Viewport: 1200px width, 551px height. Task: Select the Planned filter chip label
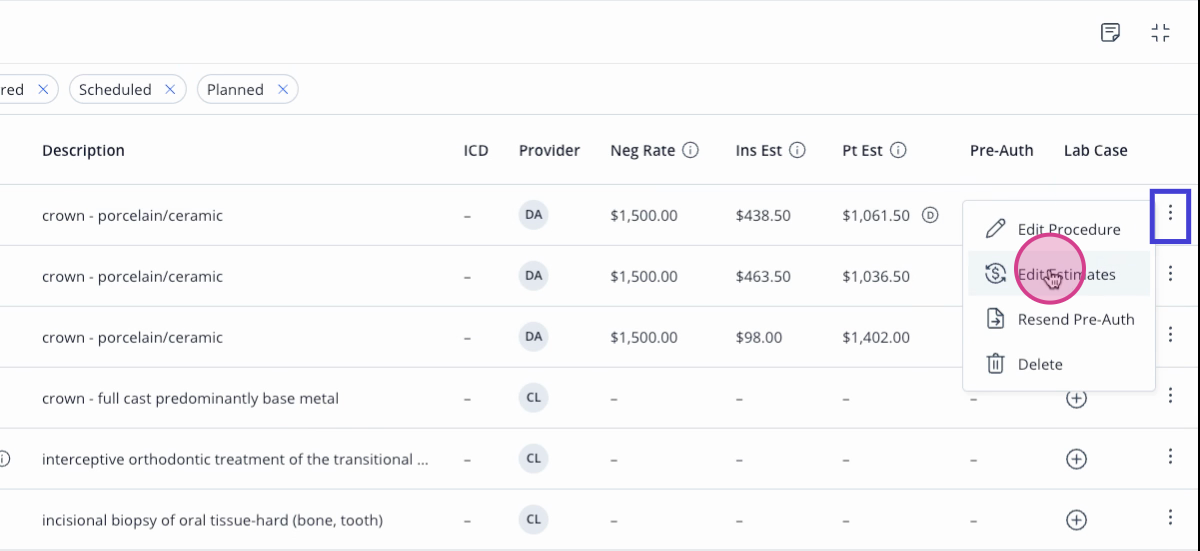235,89
